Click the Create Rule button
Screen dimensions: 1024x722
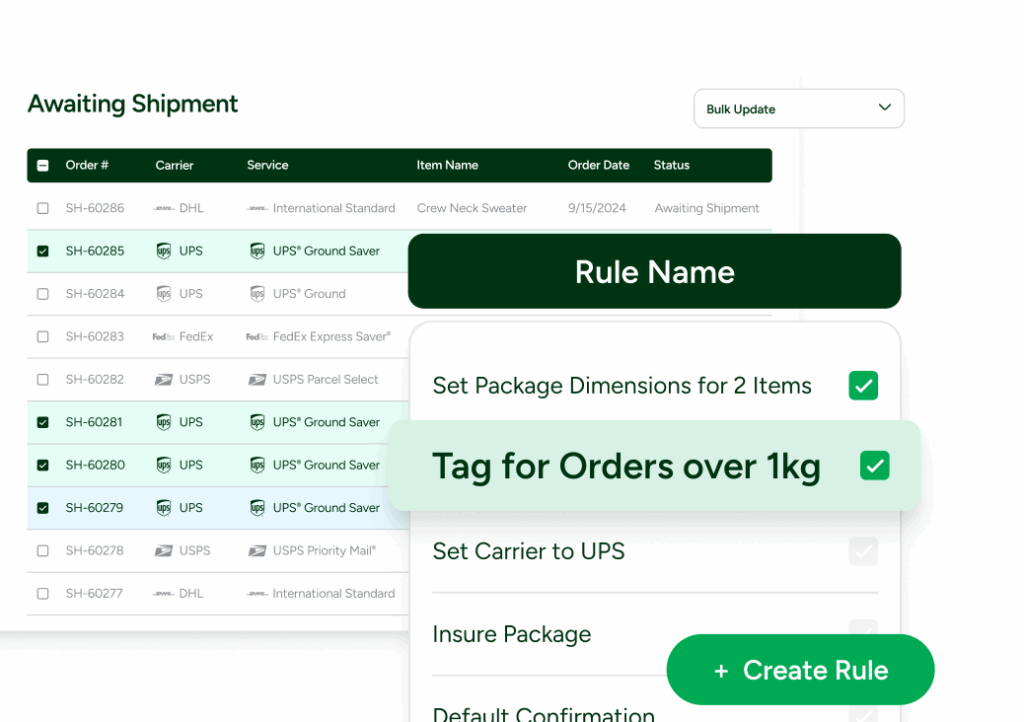point(800,670)
